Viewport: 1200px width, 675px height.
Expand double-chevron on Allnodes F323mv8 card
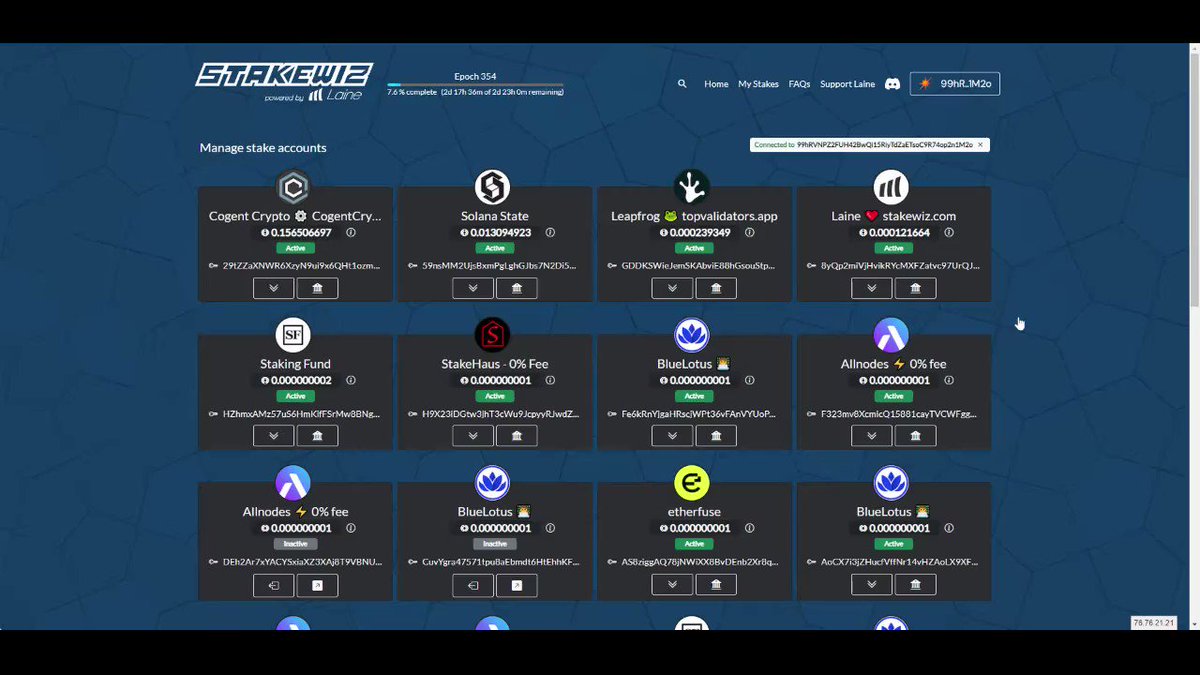[x=871, y=436]
